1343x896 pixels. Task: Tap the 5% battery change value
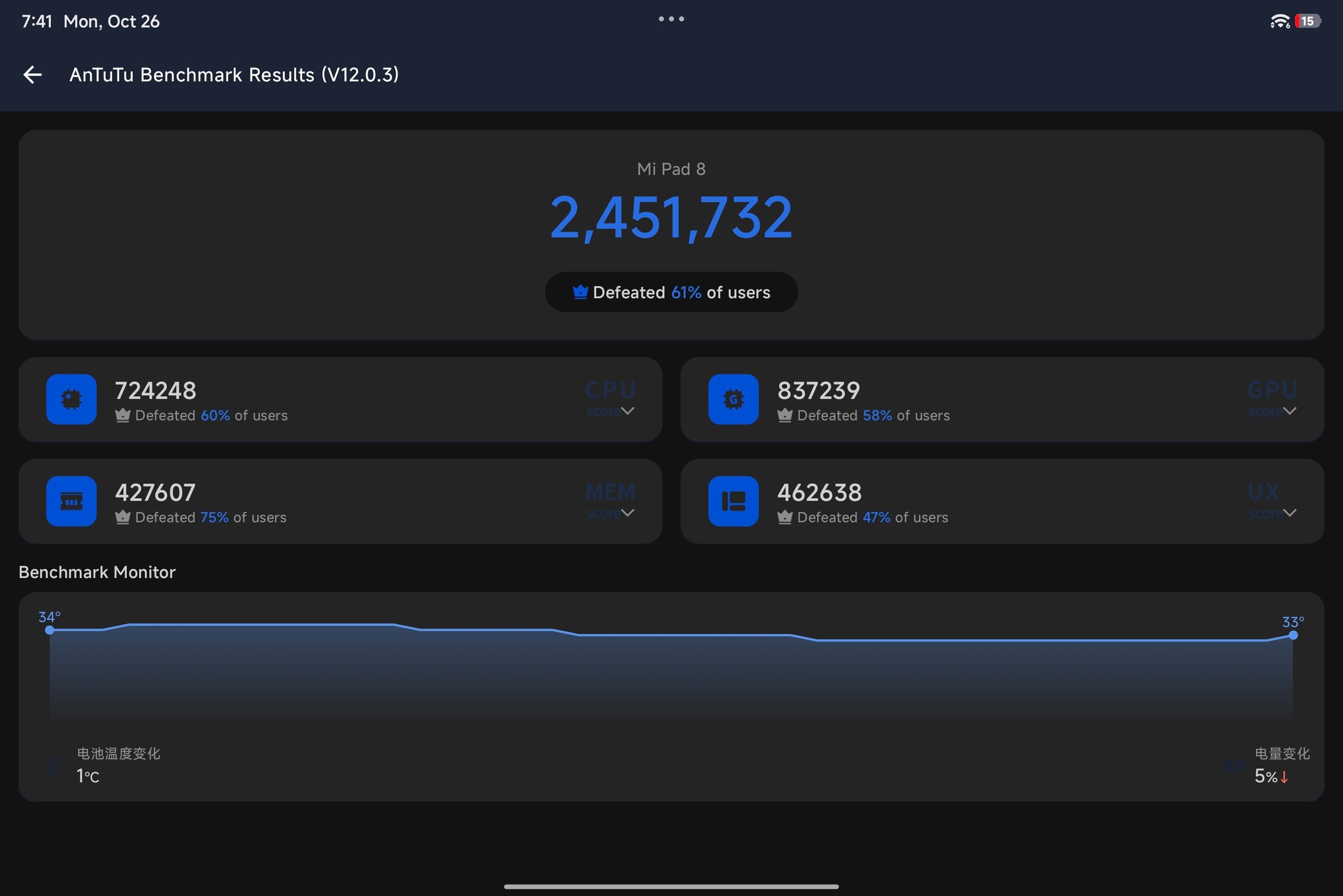pyautogui.click(x=1265, y=776)
